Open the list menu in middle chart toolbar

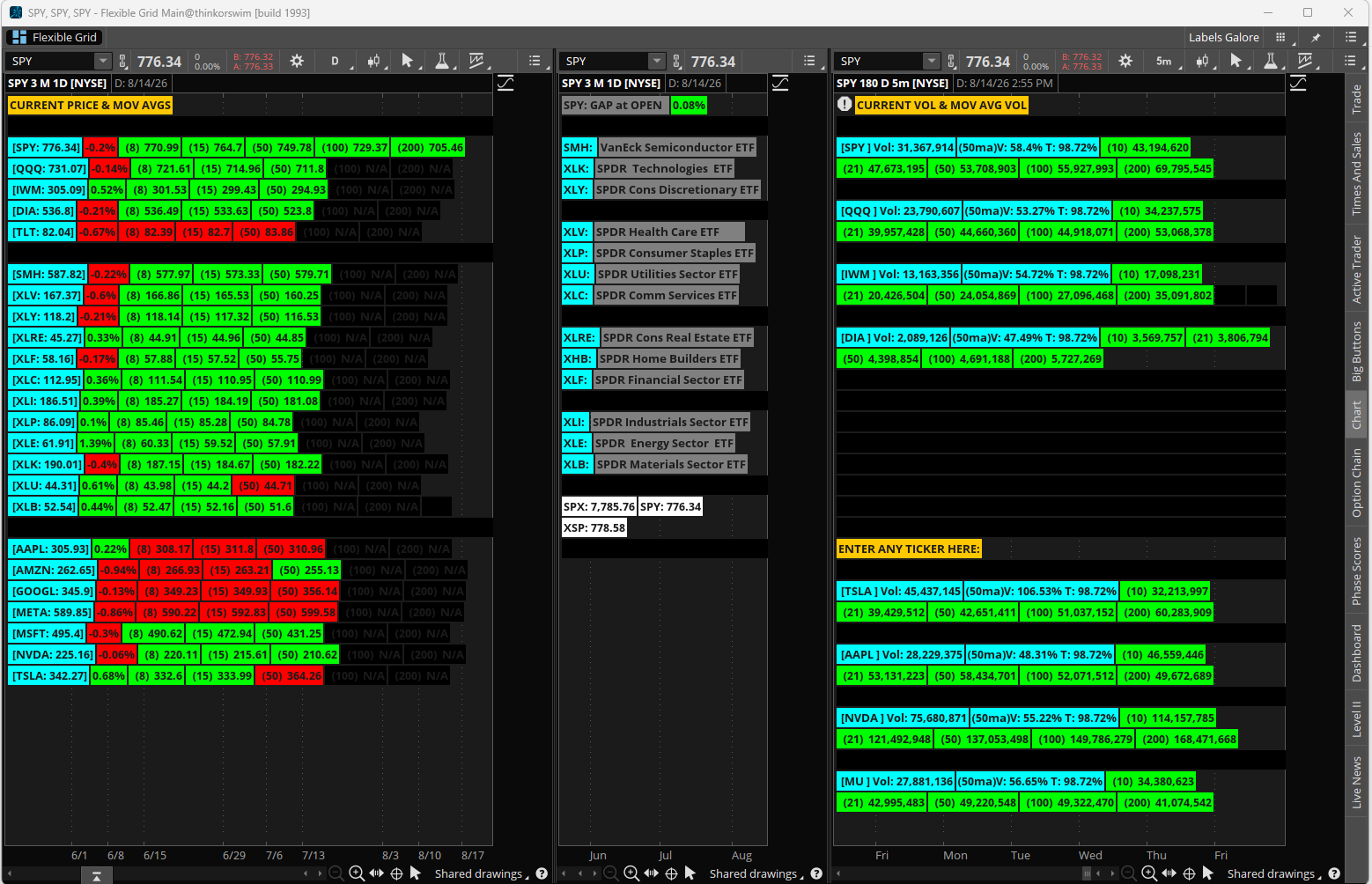click(x=809, y=61)
